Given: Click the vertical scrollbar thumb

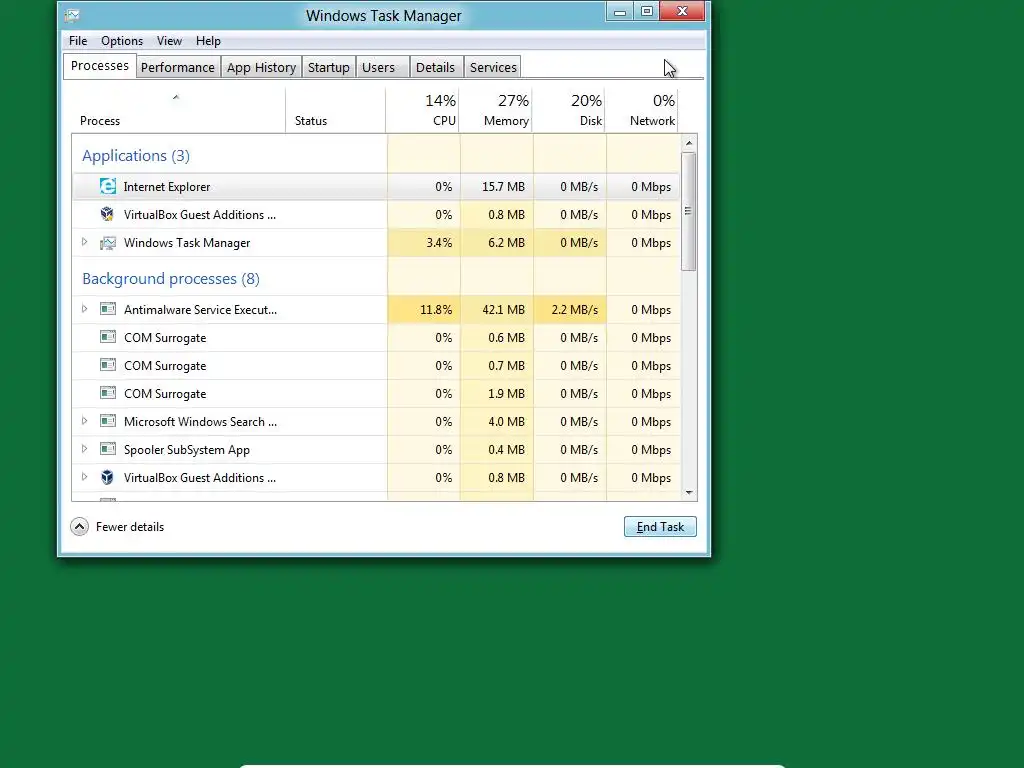Looking at the screenshot, I should coord(689,211).
